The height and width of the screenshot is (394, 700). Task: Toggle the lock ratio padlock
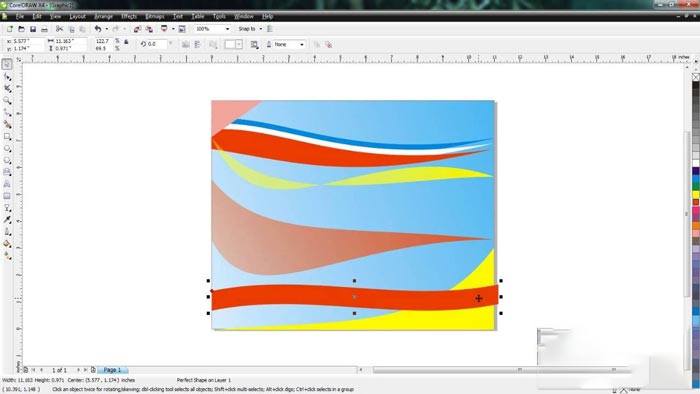[126, 41]
